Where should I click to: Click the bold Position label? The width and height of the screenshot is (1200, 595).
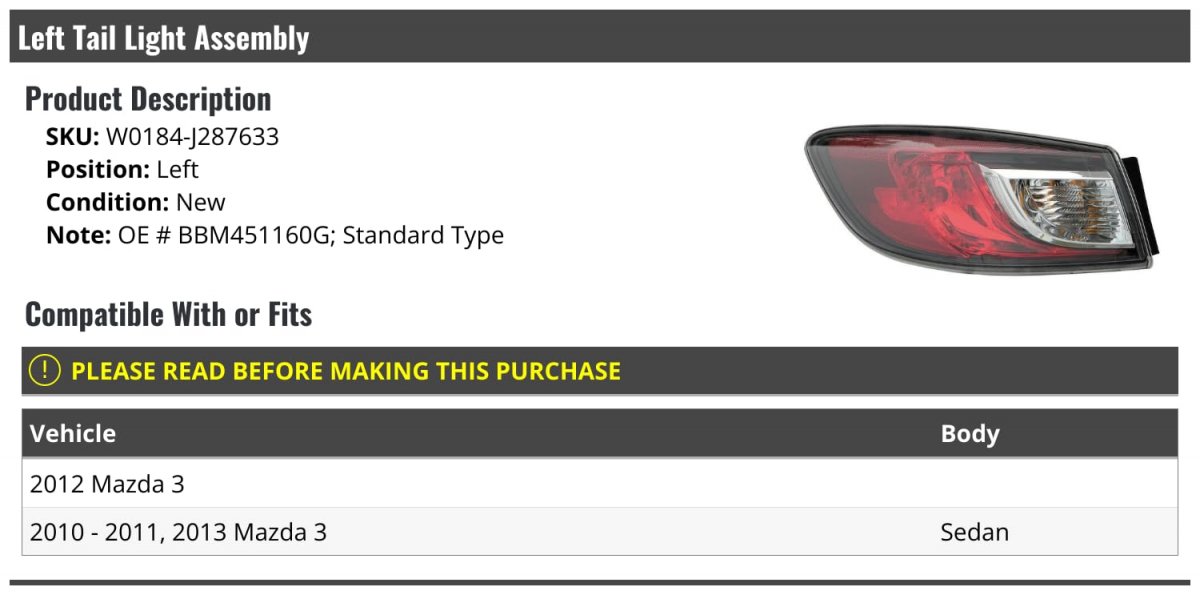97,170
